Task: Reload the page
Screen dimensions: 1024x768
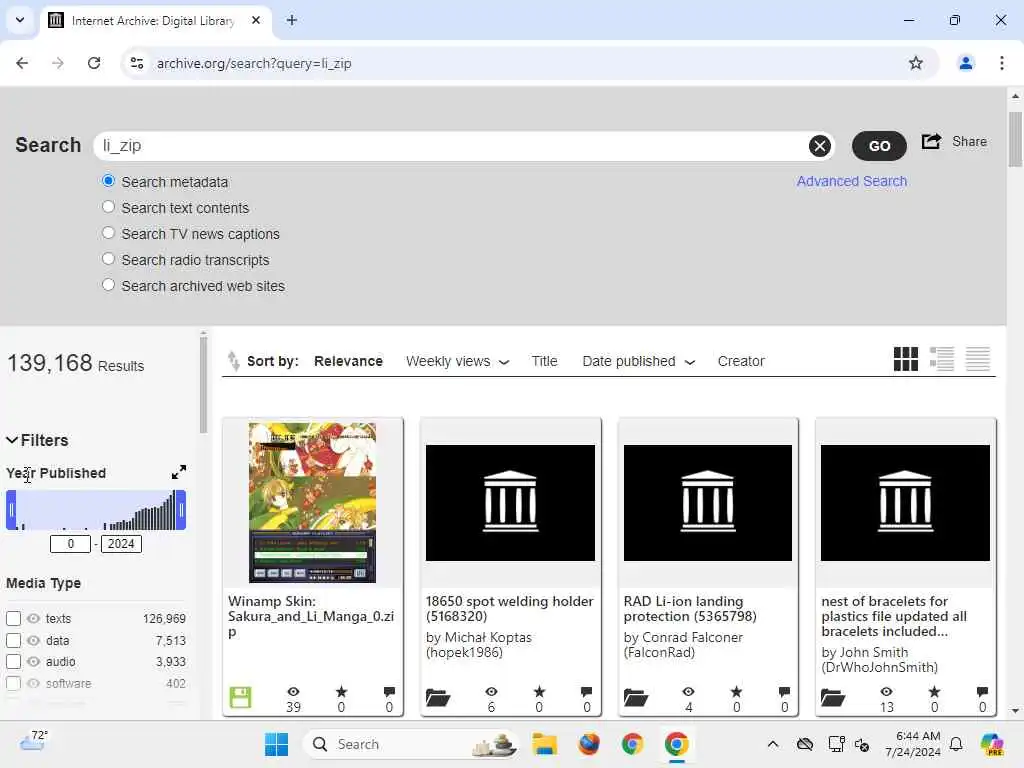Action: 94,63
